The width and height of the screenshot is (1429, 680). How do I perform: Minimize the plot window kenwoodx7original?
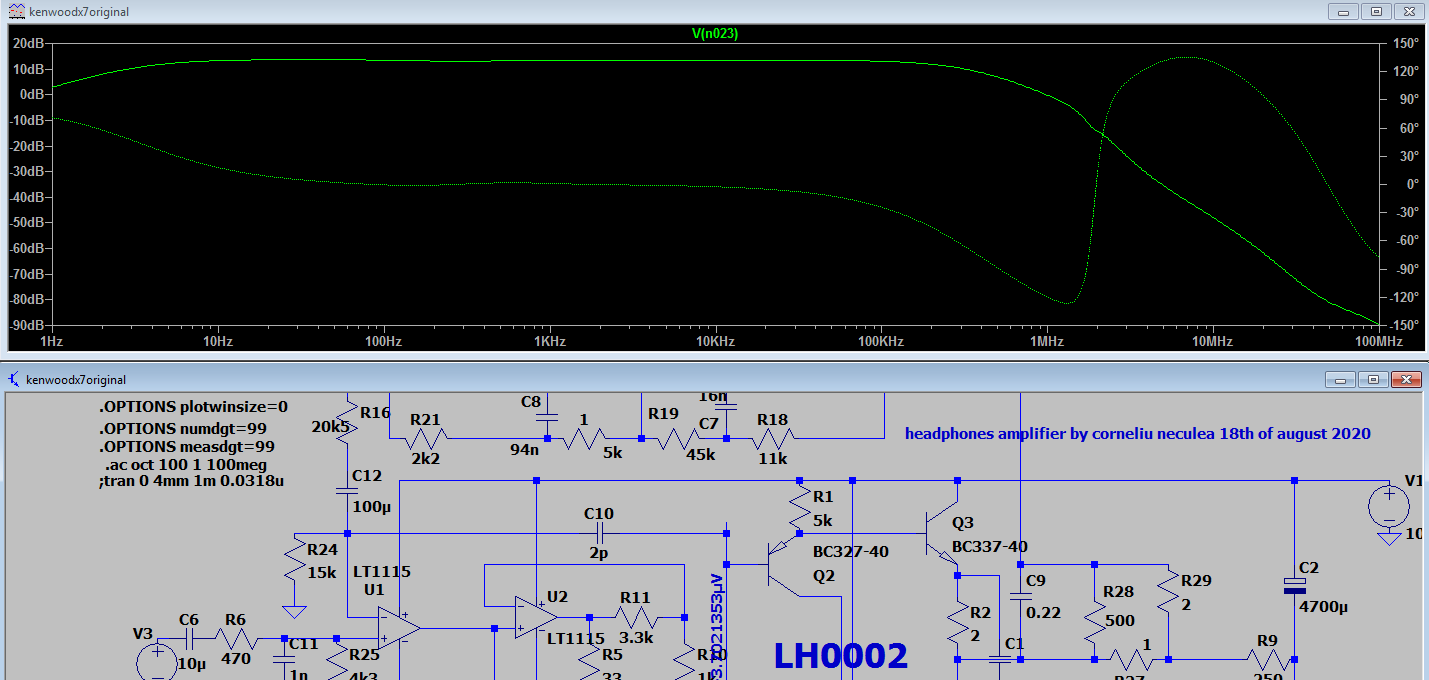pyautogui.click(x=1344, y=11)
